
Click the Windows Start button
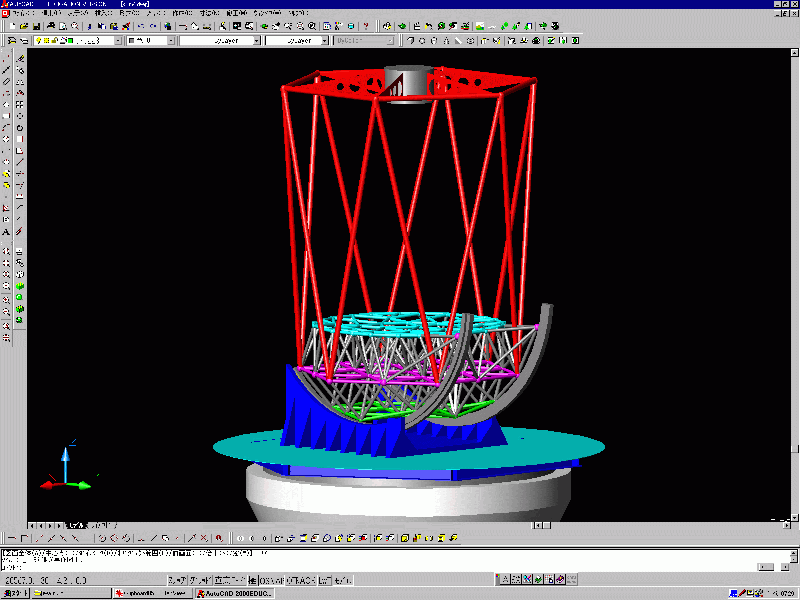tap(14, 593)
